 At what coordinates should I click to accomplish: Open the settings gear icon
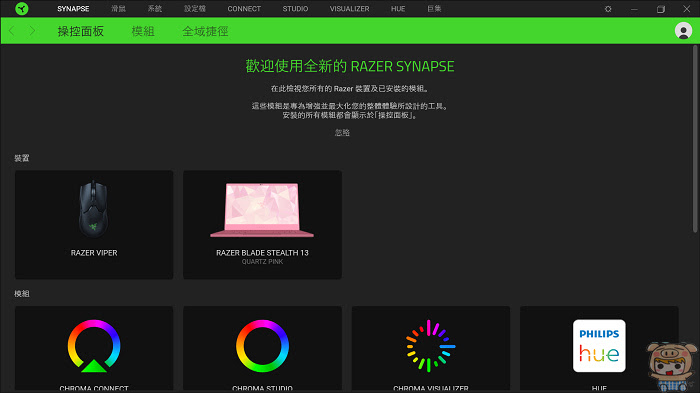pyautogui.click(x=608, y=9)
